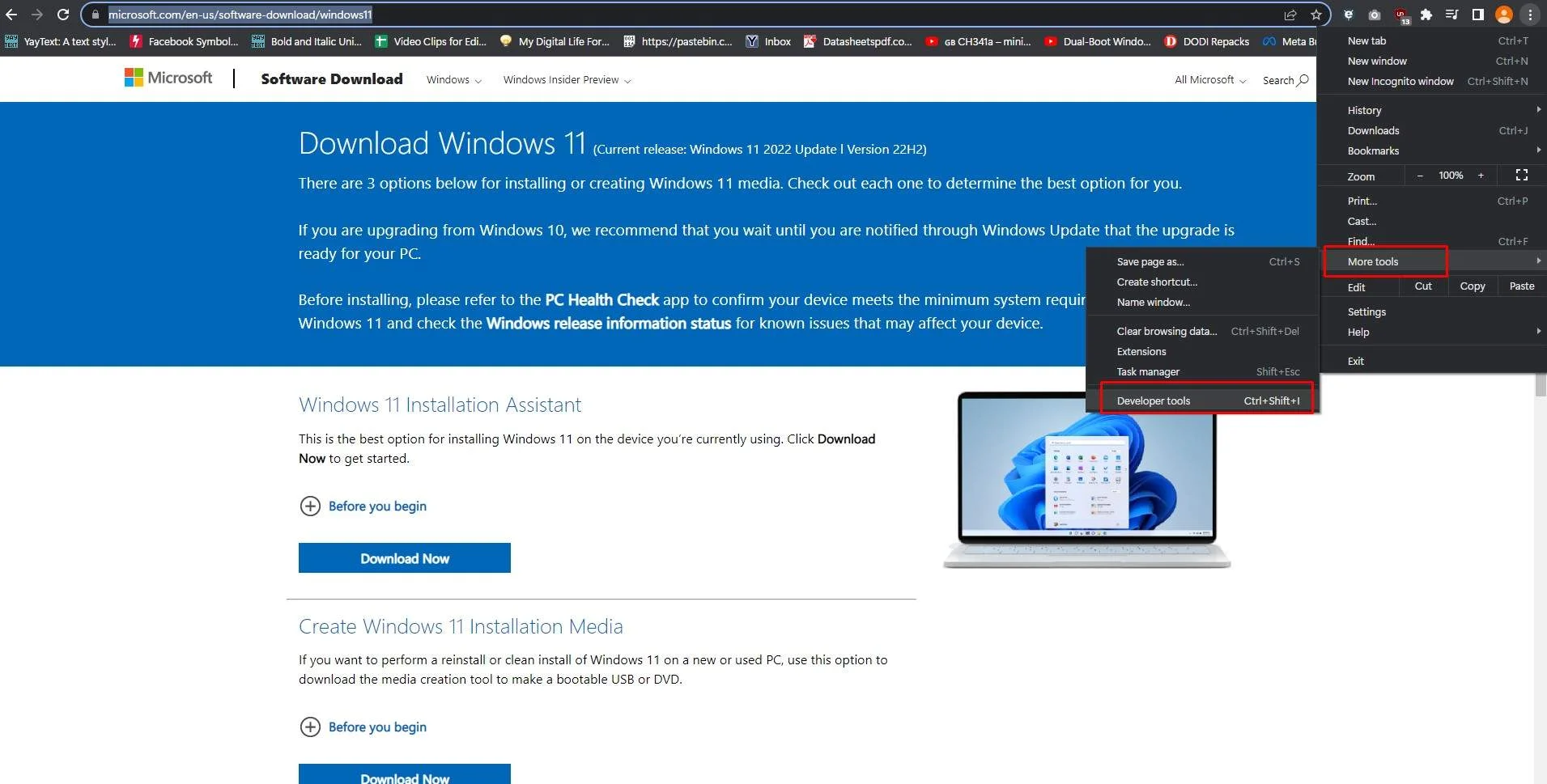Click Cut in the Edit row
1547x784 pixels.
click(x=1423, y=286)
